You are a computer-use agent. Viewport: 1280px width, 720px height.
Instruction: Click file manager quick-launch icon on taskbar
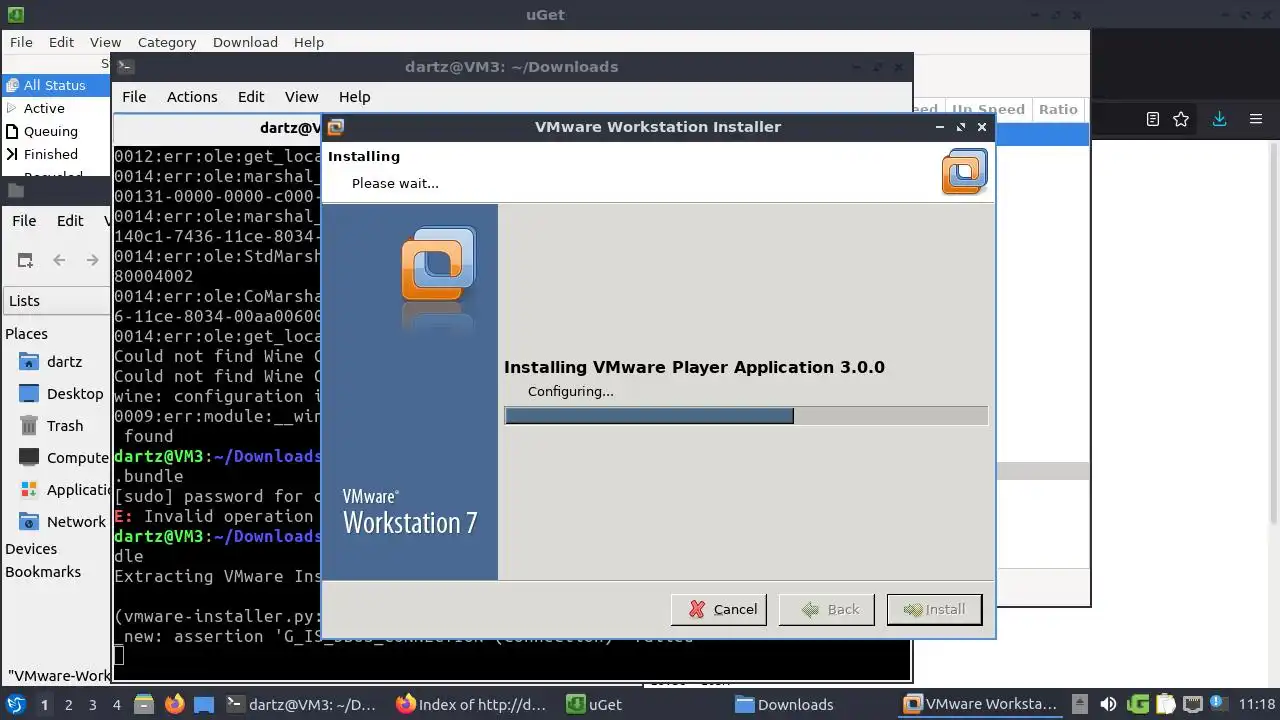click(x=144, y=704)
